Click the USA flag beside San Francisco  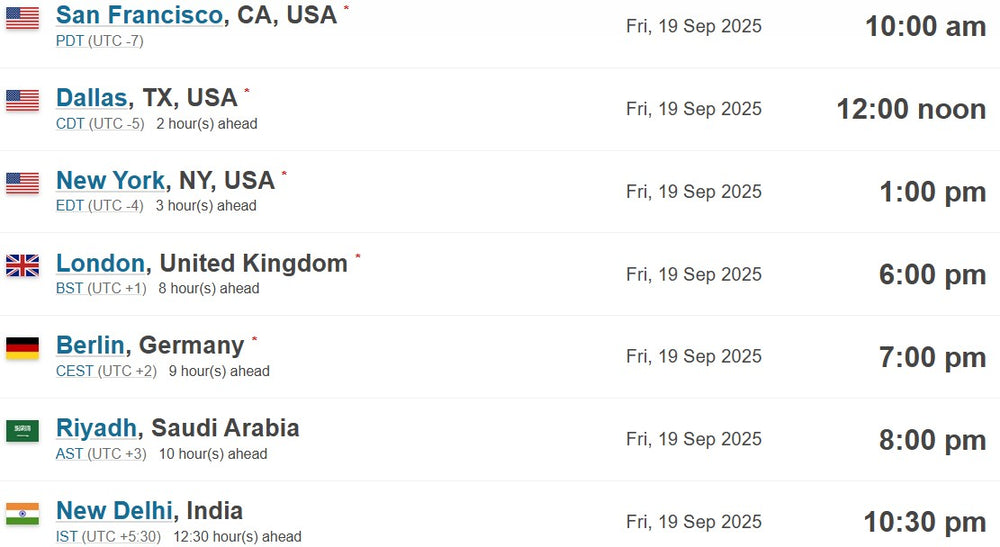(x=22, y=18)
